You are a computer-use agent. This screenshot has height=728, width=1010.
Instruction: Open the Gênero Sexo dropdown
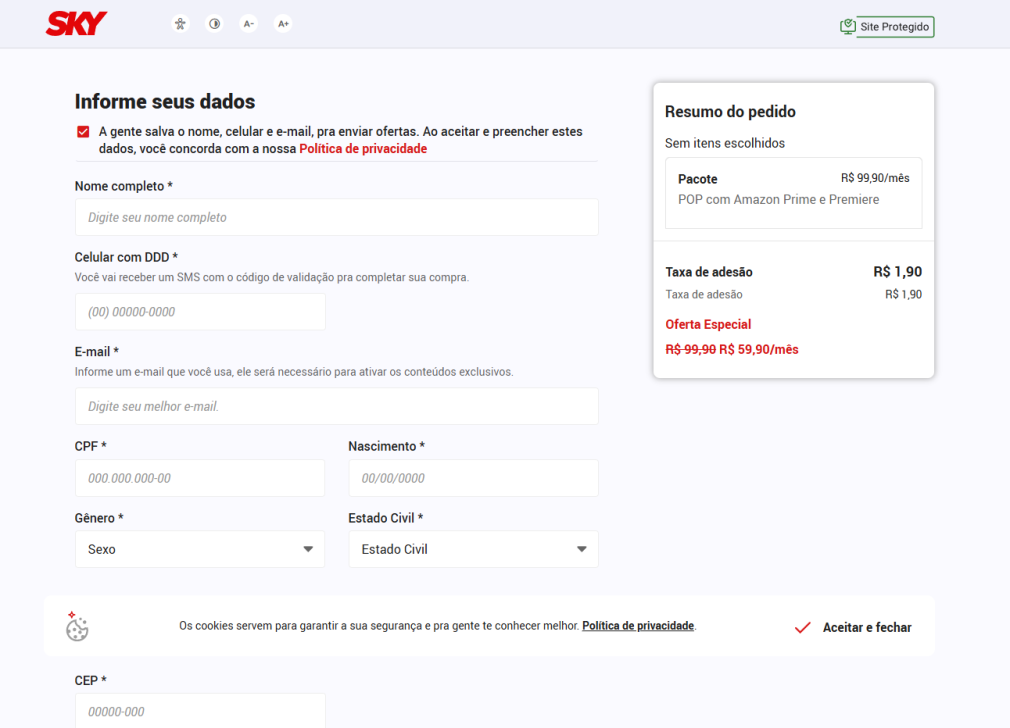(200, 549)
